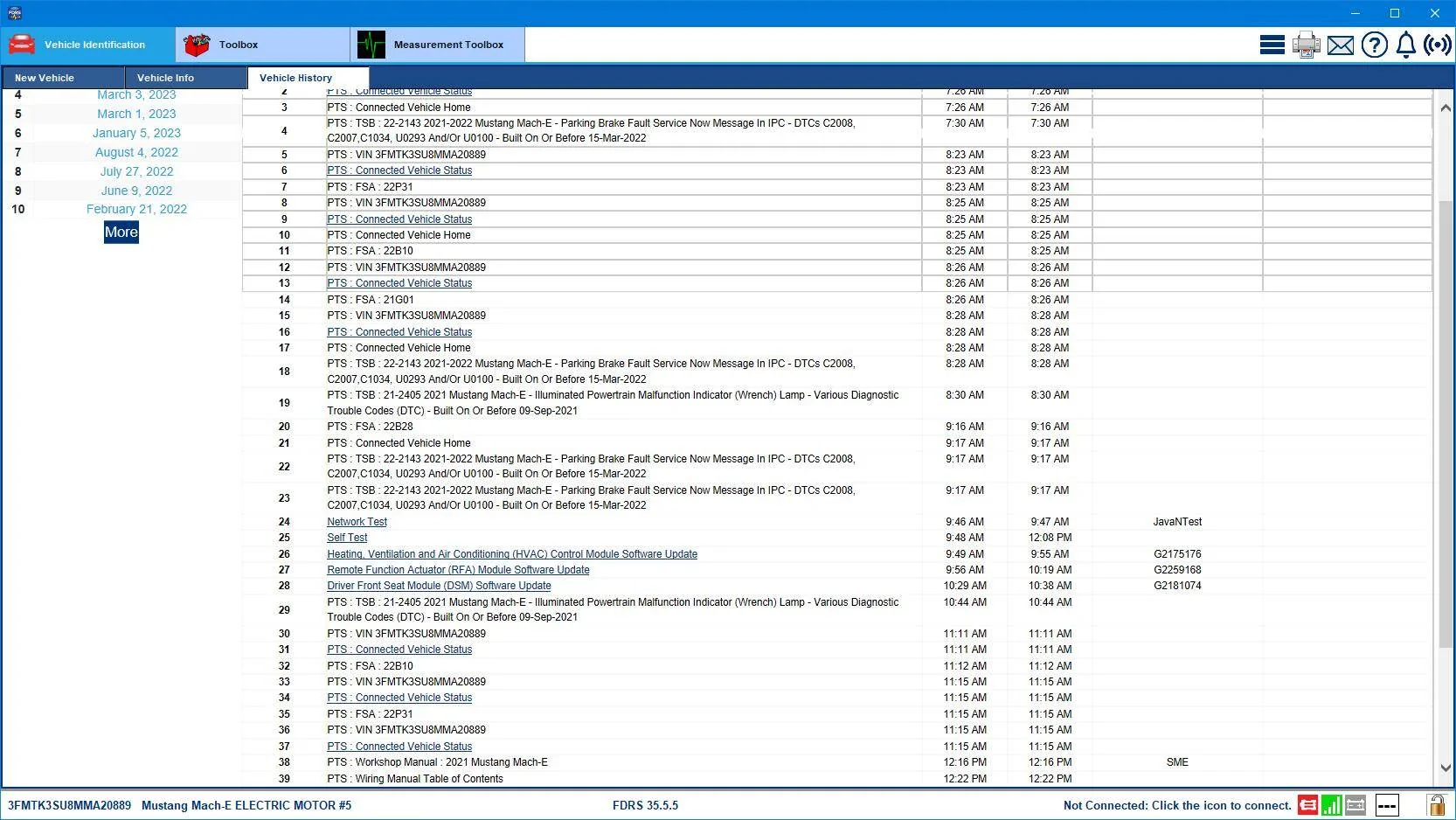Click the gray battery voltage icon
Image resolution: width=1456 pixels, height=820 pixels.
point(1355,805)
